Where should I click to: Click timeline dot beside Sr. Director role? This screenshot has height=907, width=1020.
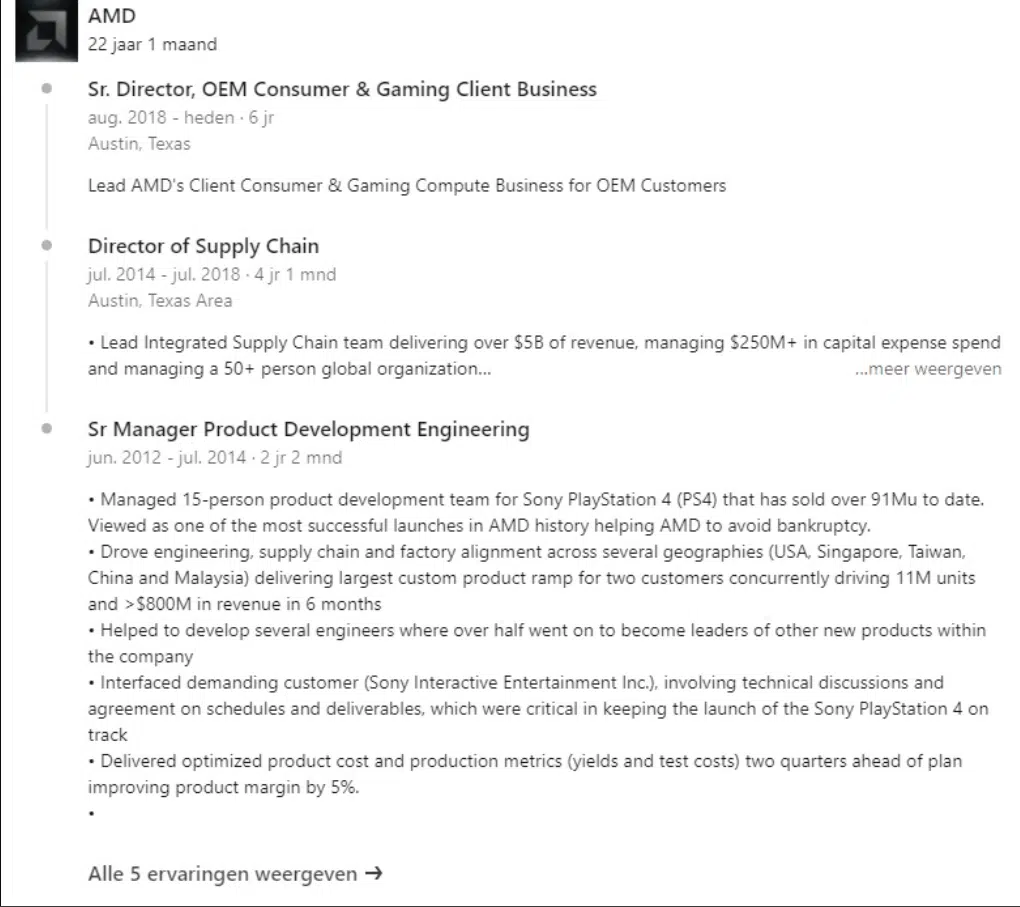point(47,88)
